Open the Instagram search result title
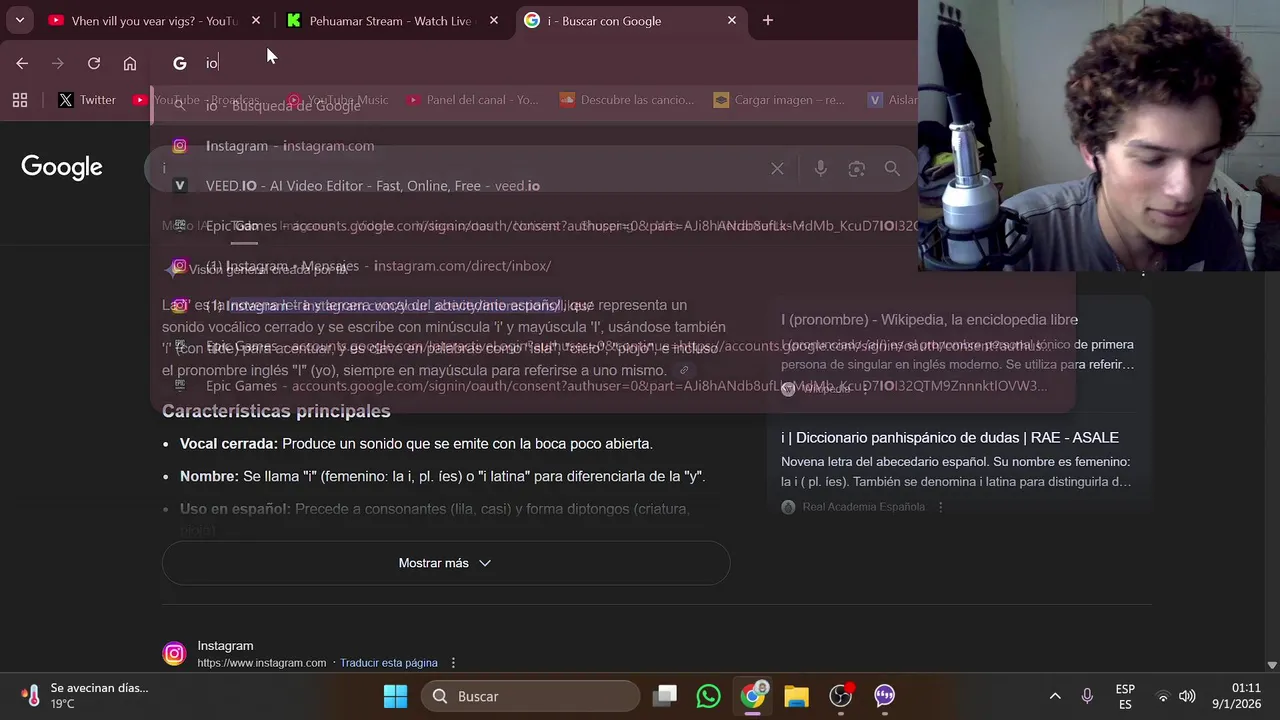Image resolution: width=1280 pixels, height=720 pixels. coord(225,646)
